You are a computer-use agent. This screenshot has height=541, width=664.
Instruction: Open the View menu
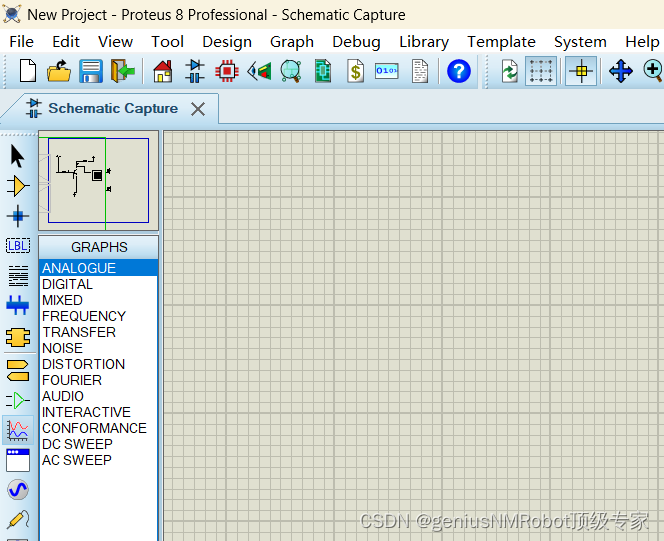point(115,41)
